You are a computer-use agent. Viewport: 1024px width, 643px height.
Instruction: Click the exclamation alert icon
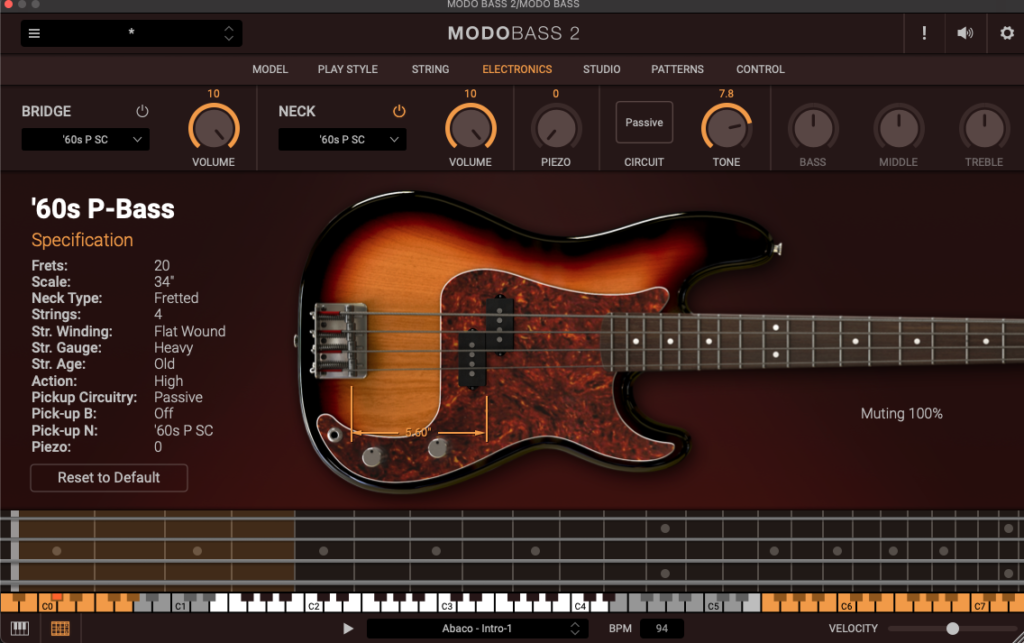(924, 33)
